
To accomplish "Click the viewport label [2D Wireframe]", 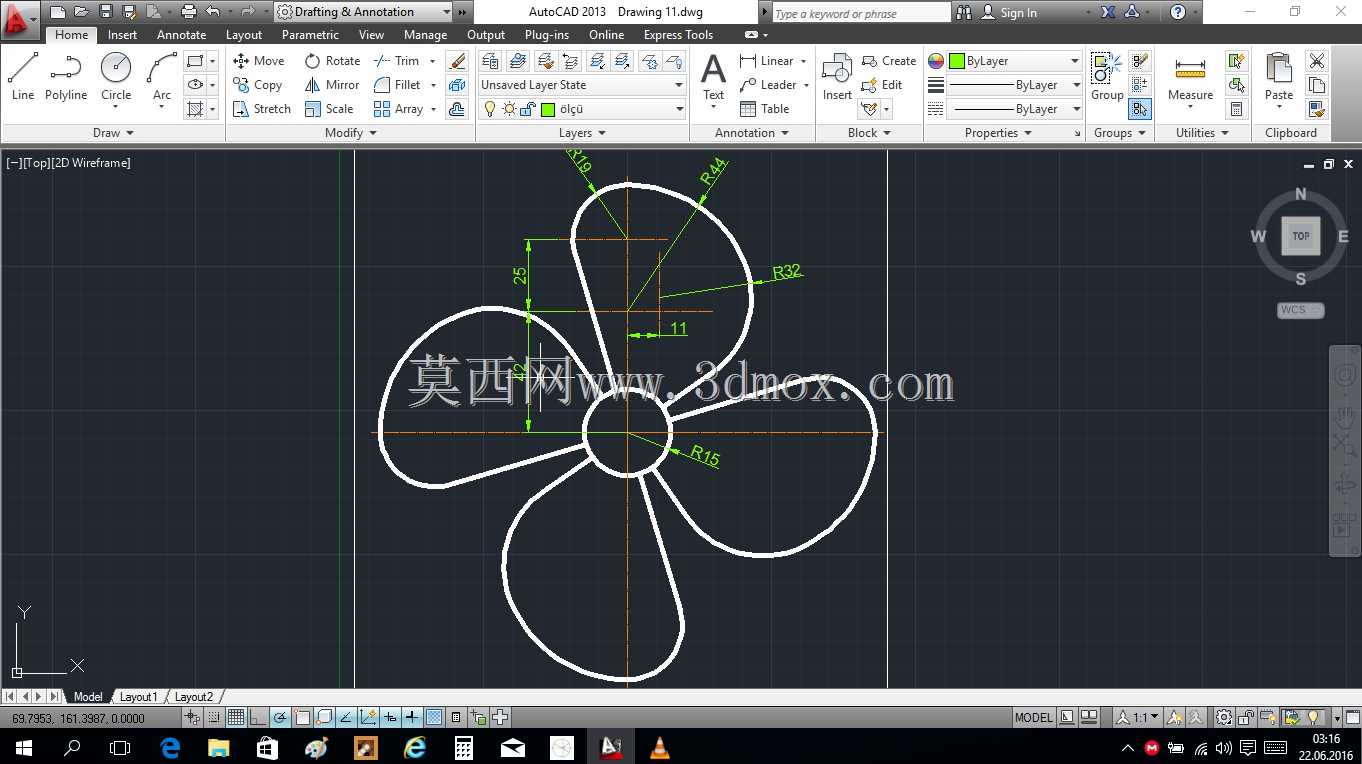I will [x=91, y=163].
